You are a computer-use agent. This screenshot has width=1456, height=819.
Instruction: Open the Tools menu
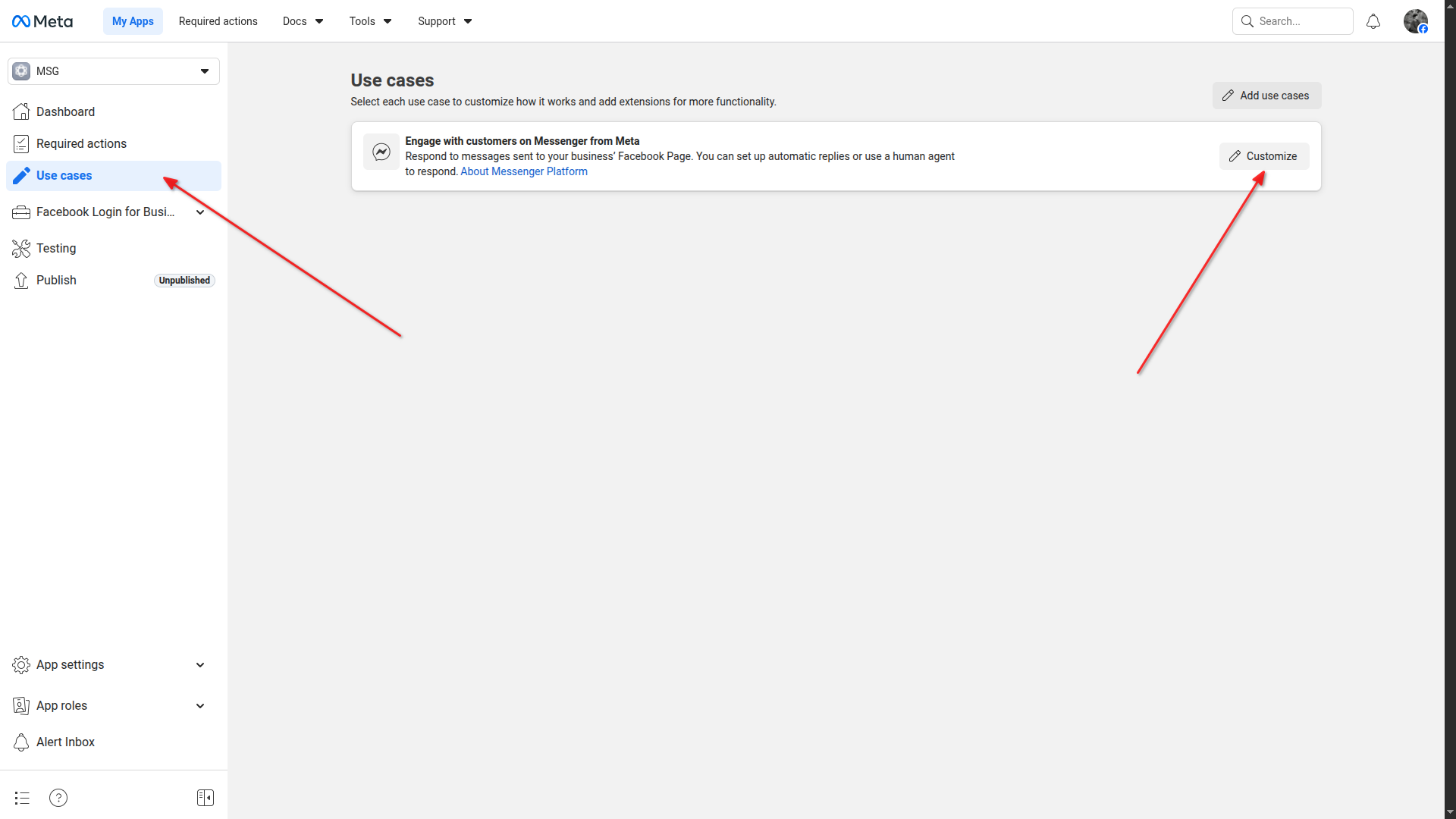[x=370, y=21]
